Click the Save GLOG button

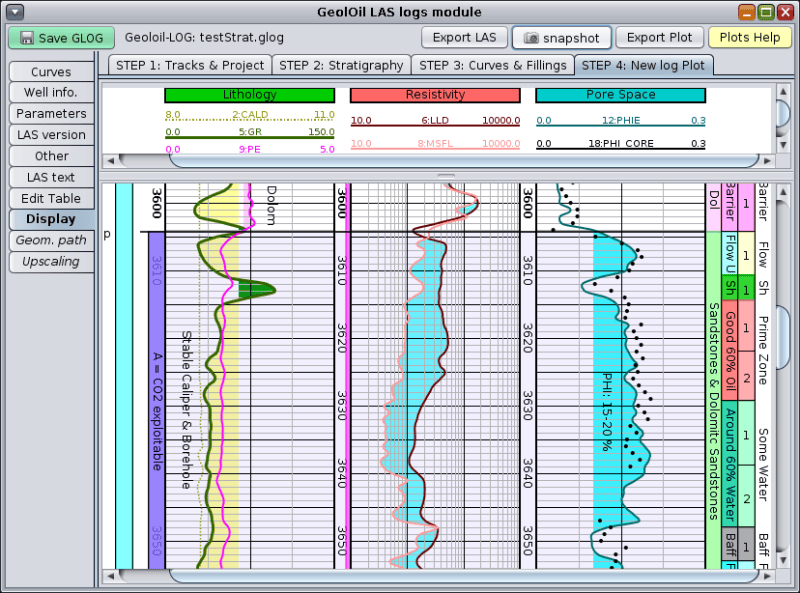61,38
